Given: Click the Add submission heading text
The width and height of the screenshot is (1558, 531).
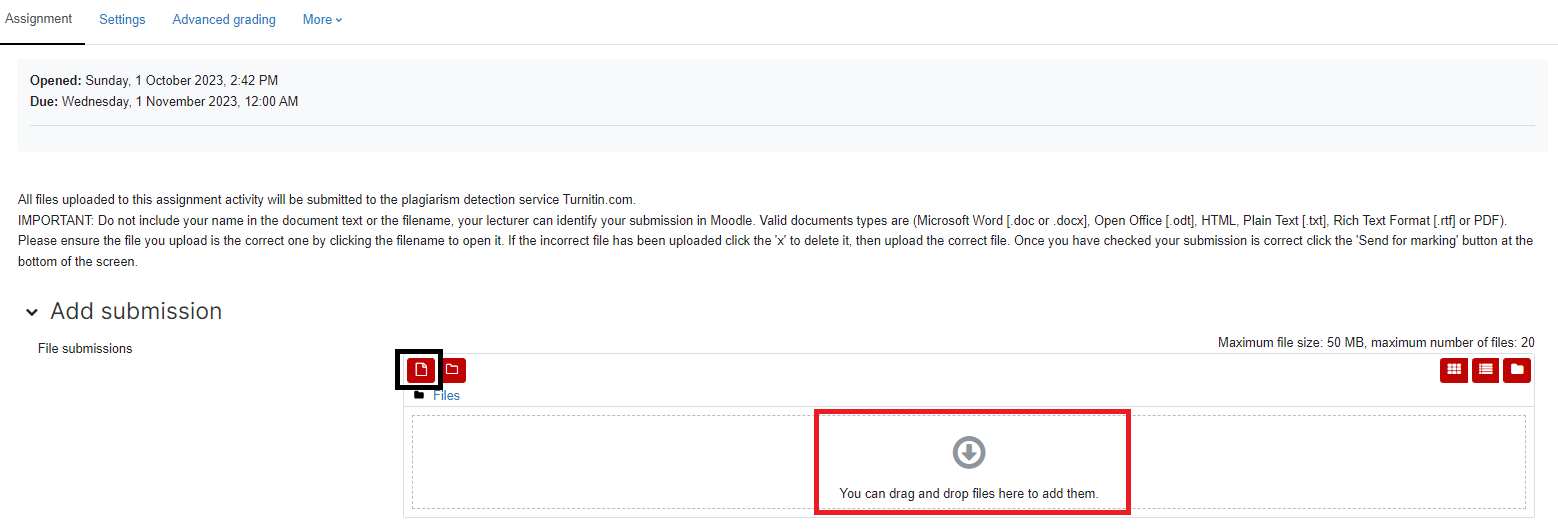Looking at the screenshot, I should coord(136,311).
